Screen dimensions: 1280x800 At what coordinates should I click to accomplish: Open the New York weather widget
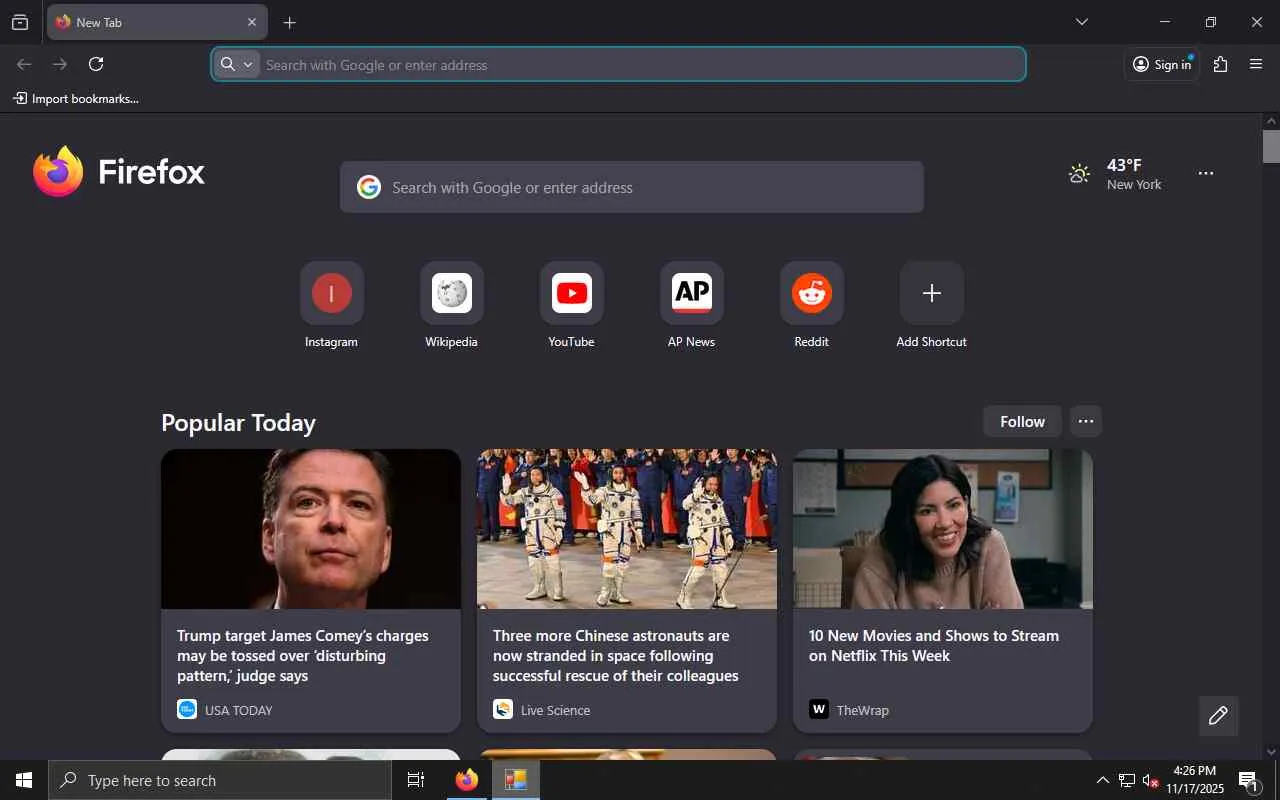(x=1115, y=174)
